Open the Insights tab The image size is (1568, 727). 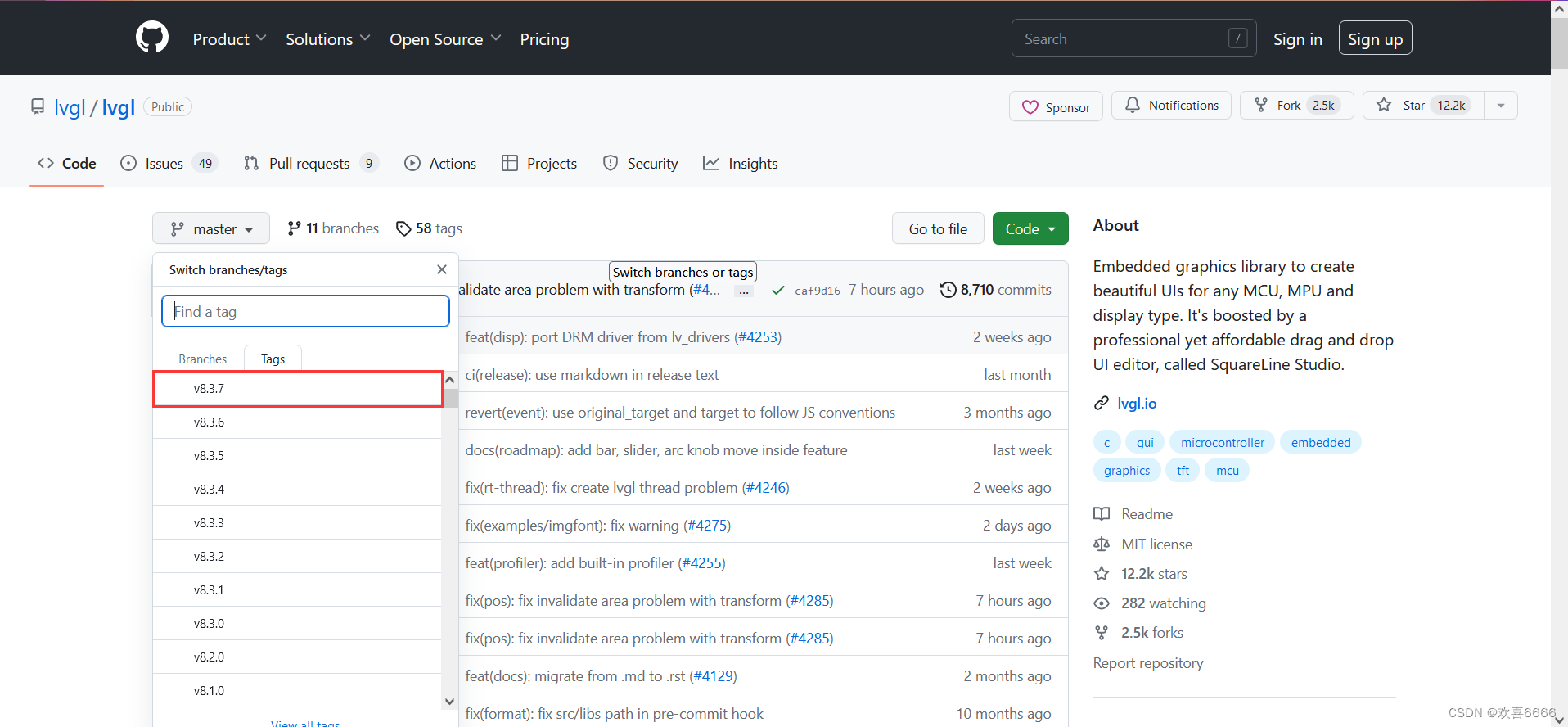pos(741,164)
